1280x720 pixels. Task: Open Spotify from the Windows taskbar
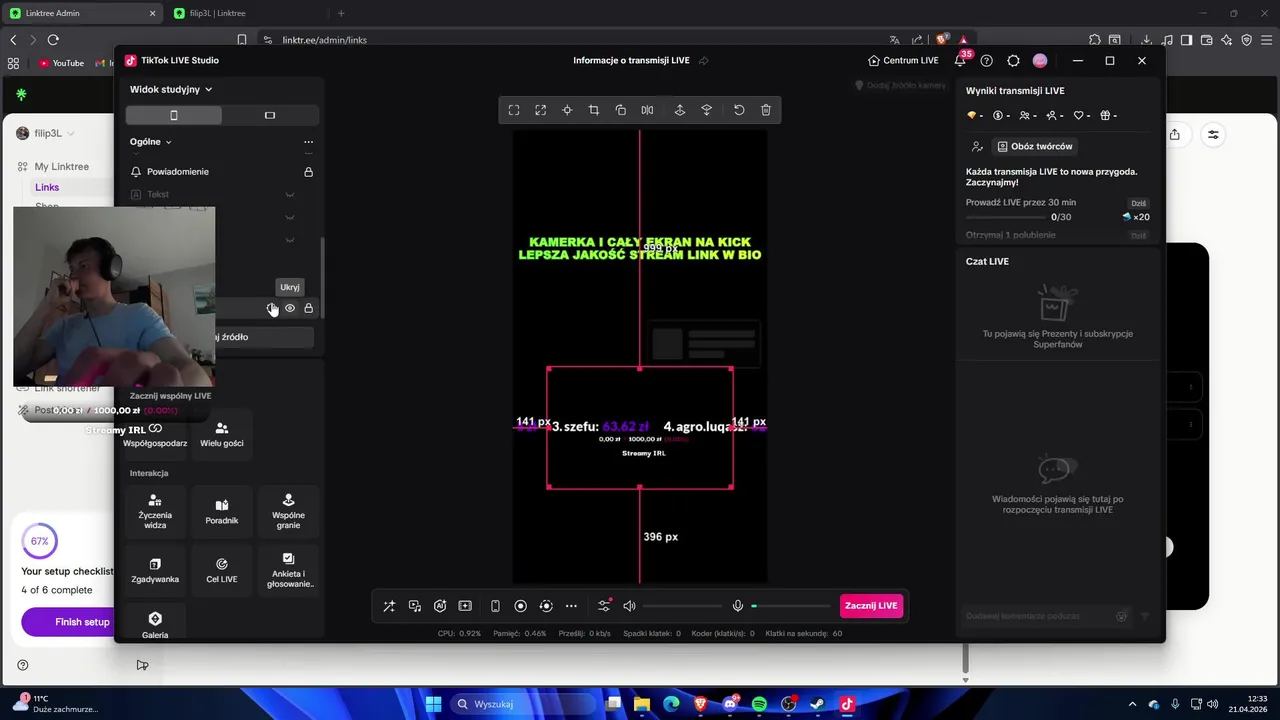pos(759,704)
